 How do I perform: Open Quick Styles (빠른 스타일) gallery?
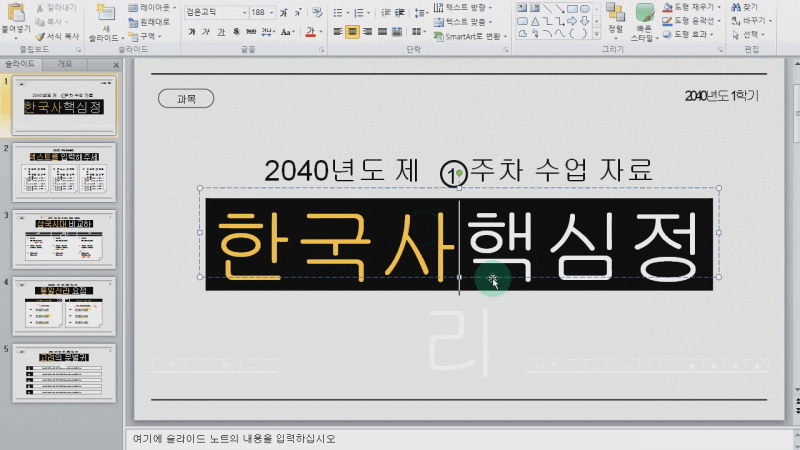644,22
